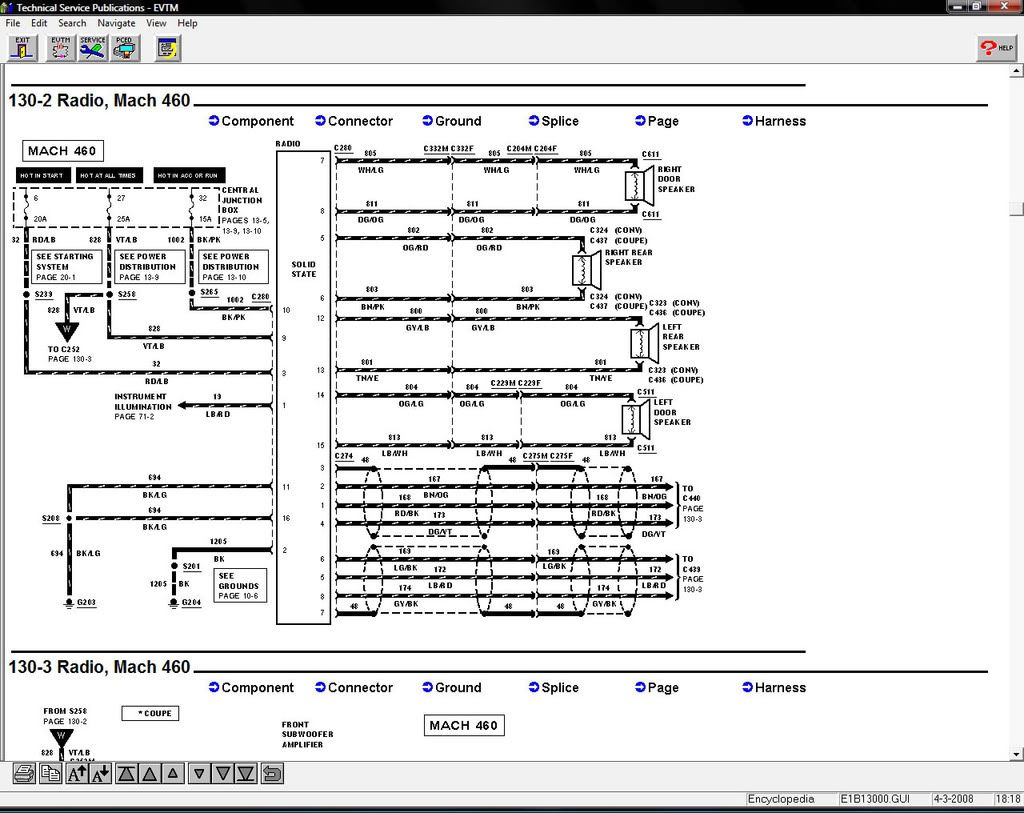Click Page link under 130-2 Radio section
This screenshot has width=1024, height=813.
657,121
